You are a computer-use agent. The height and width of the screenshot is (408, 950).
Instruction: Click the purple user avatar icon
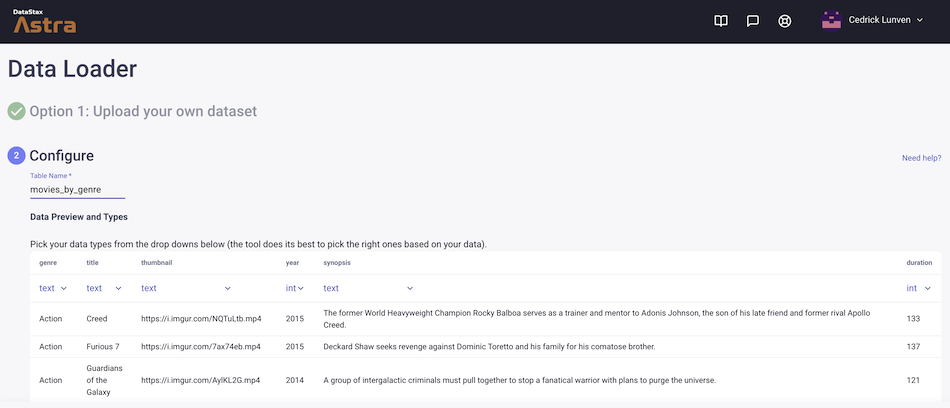831,20
